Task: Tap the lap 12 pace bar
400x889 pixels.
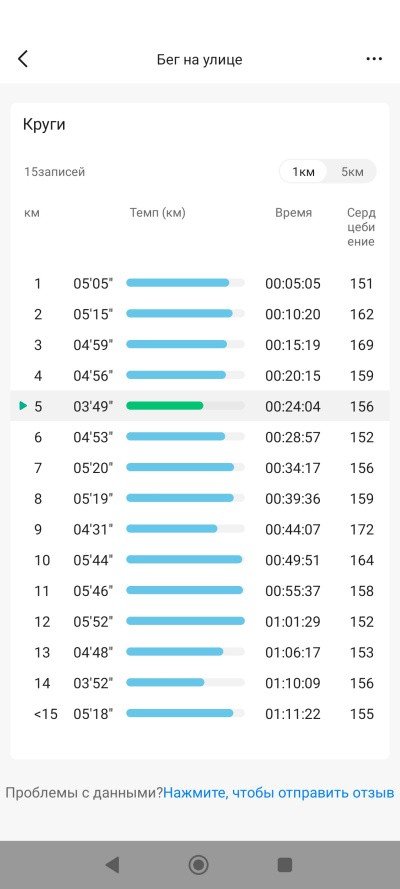Action: (185, 621)
